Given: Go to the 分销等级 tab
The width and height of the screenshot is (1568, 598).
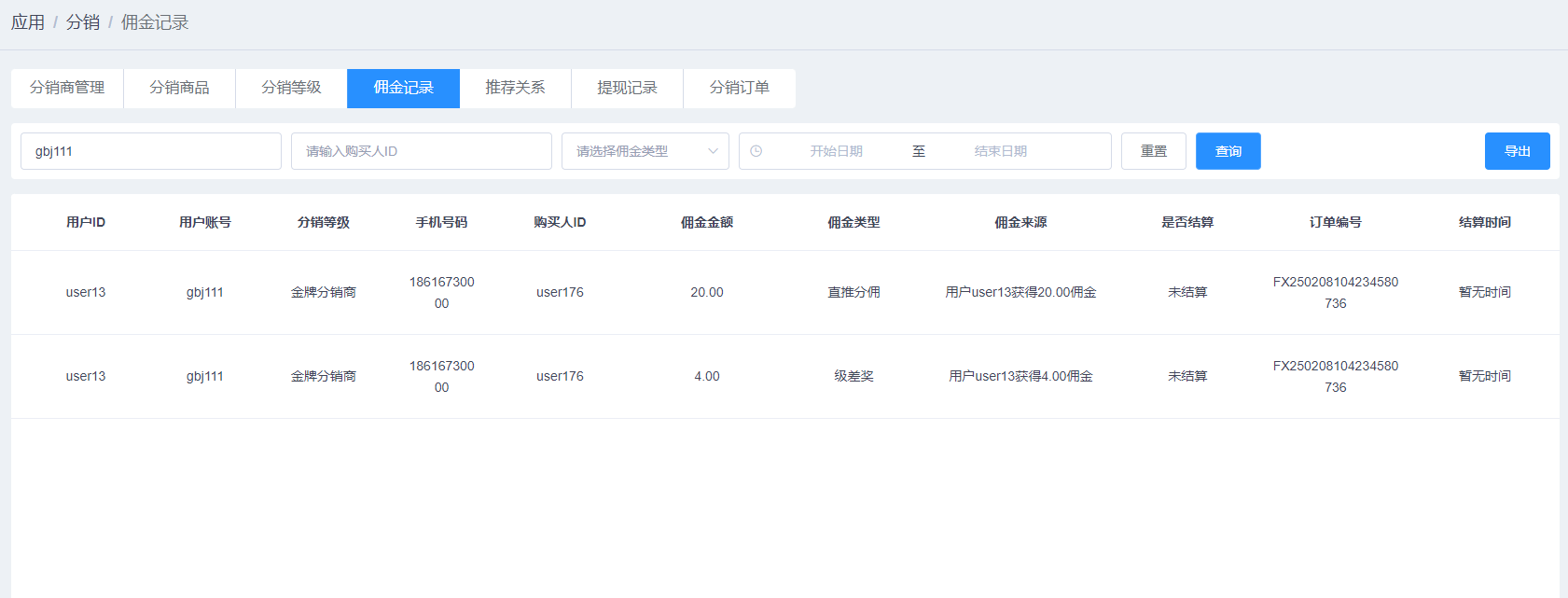Looking at the screenshot, I should 291,88.
